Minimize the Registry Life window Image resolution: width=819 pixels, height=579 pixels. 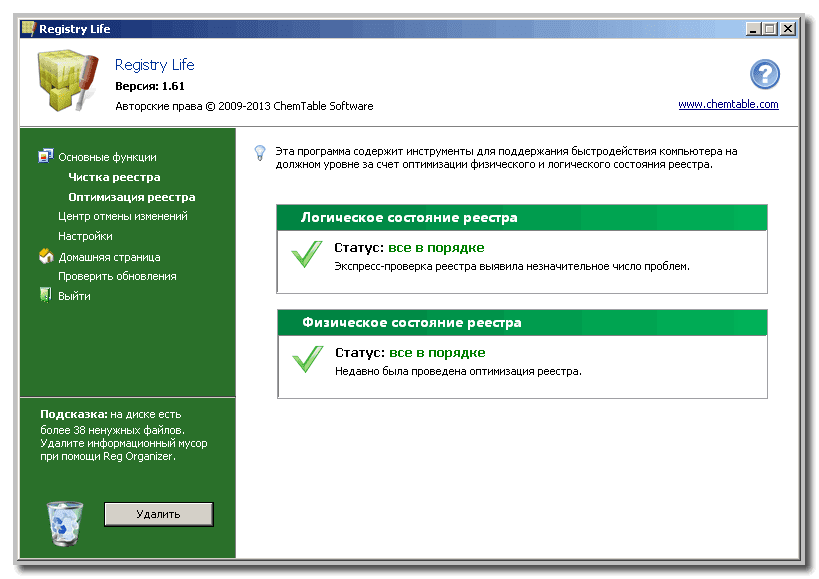click(x=753, y=29)
